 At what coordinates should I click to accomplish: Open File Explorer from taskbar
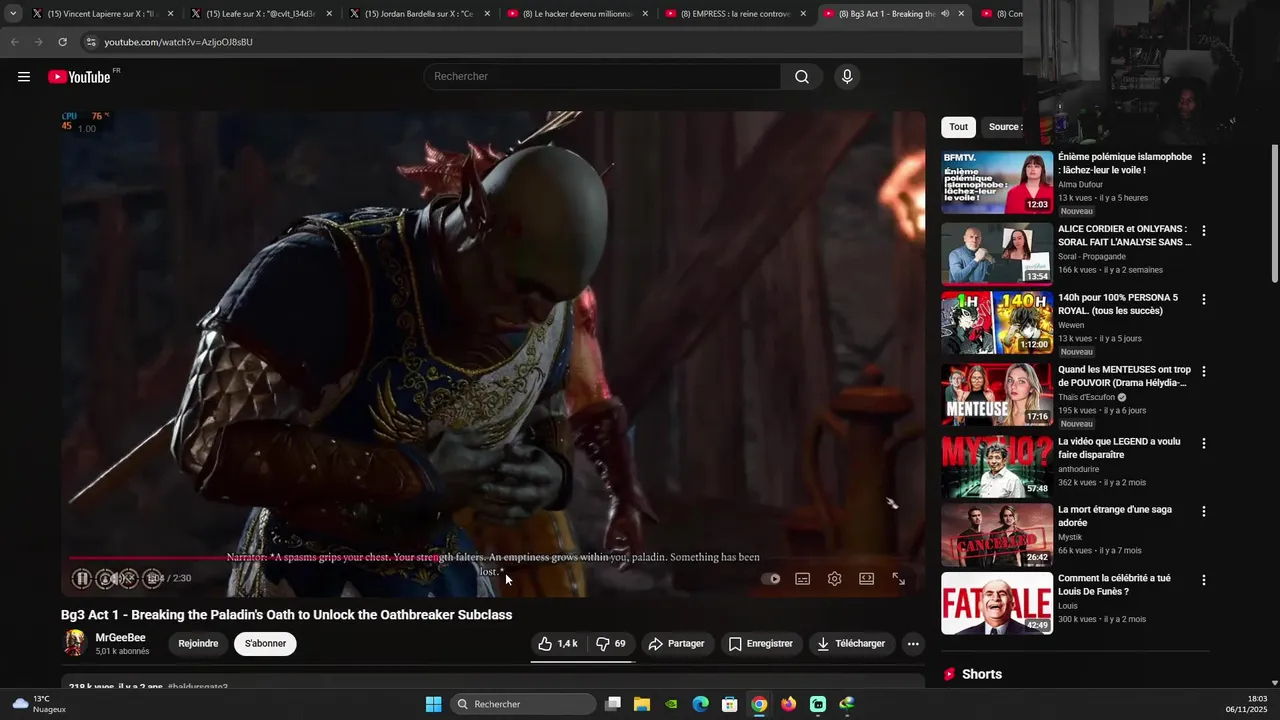(x=642, y=704)
